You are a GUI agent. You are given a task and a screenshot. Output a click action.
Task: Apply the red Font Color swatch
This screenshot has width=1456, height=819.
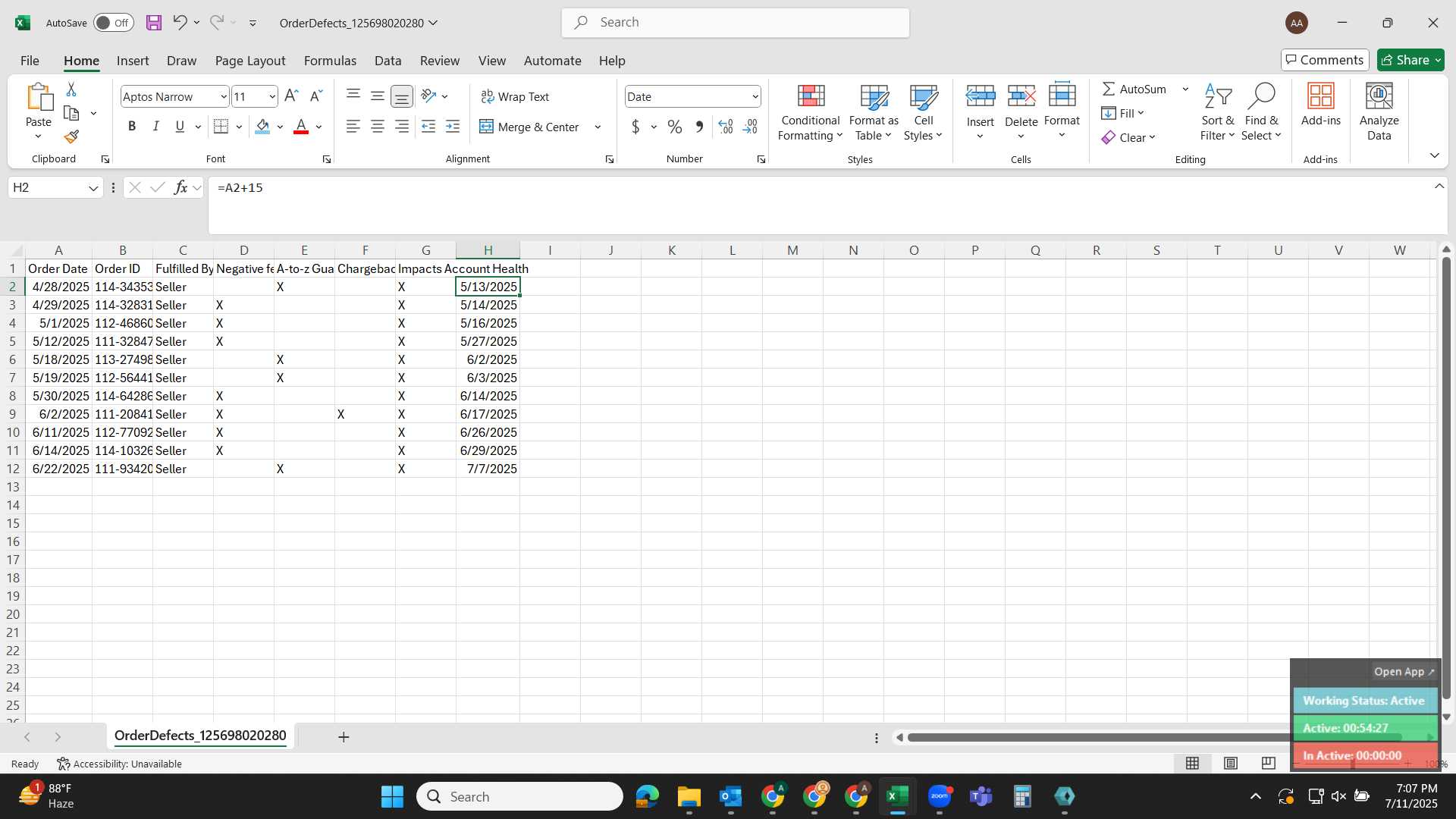pyautogui.click(x=301, y=127)
